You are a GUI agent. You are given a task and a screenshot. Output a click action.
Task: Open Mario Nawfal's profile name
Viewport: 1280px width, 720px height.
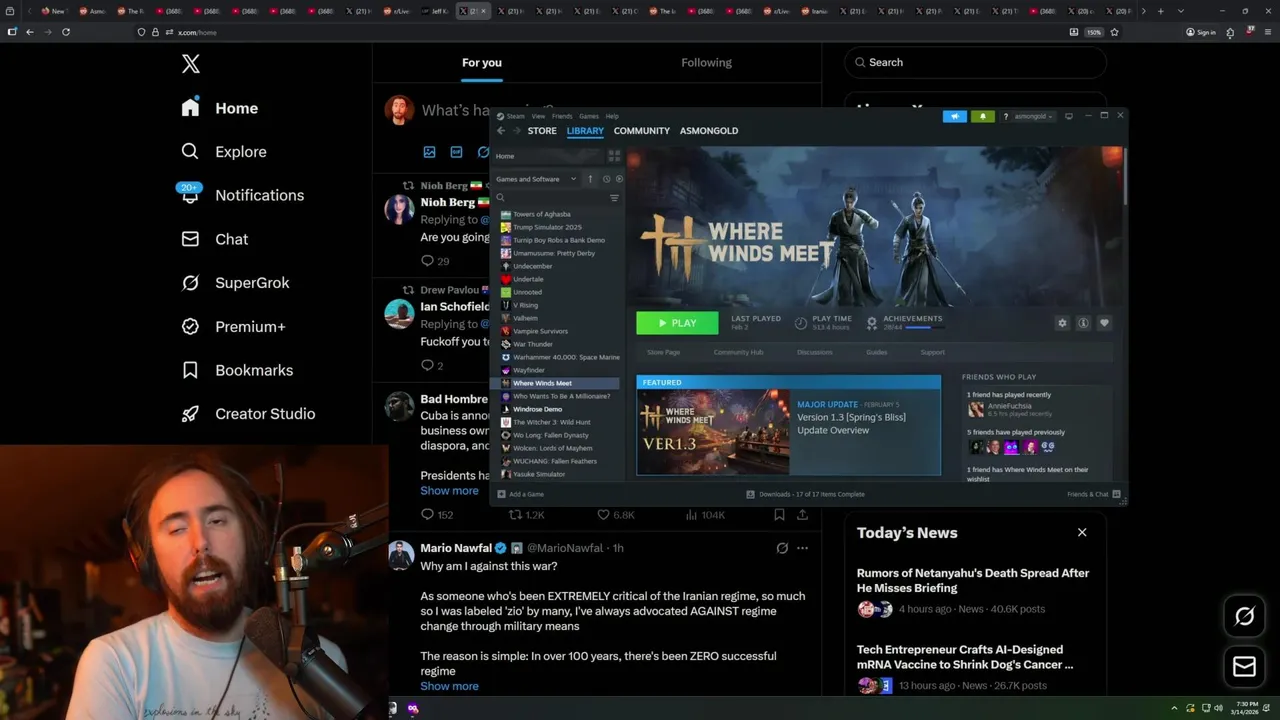[x=456, y=548]
